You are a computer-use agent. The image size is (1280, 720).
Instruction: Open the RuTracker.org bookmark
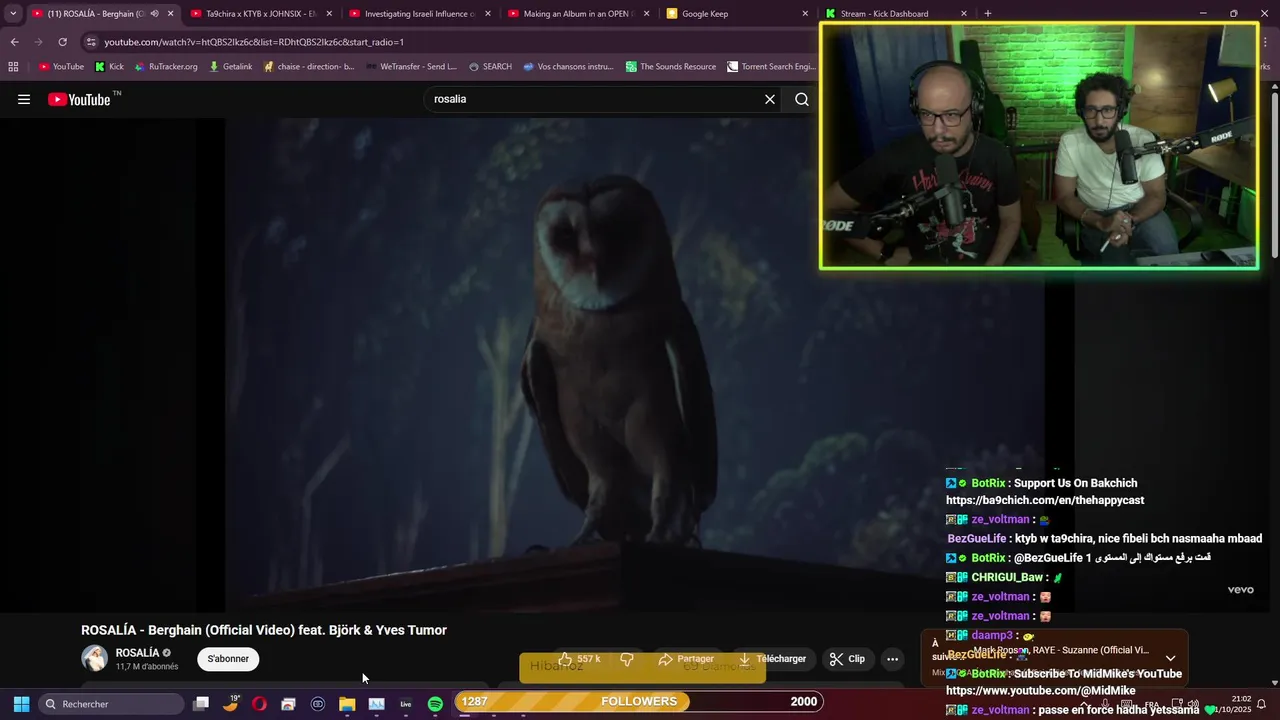pos(166,67)
